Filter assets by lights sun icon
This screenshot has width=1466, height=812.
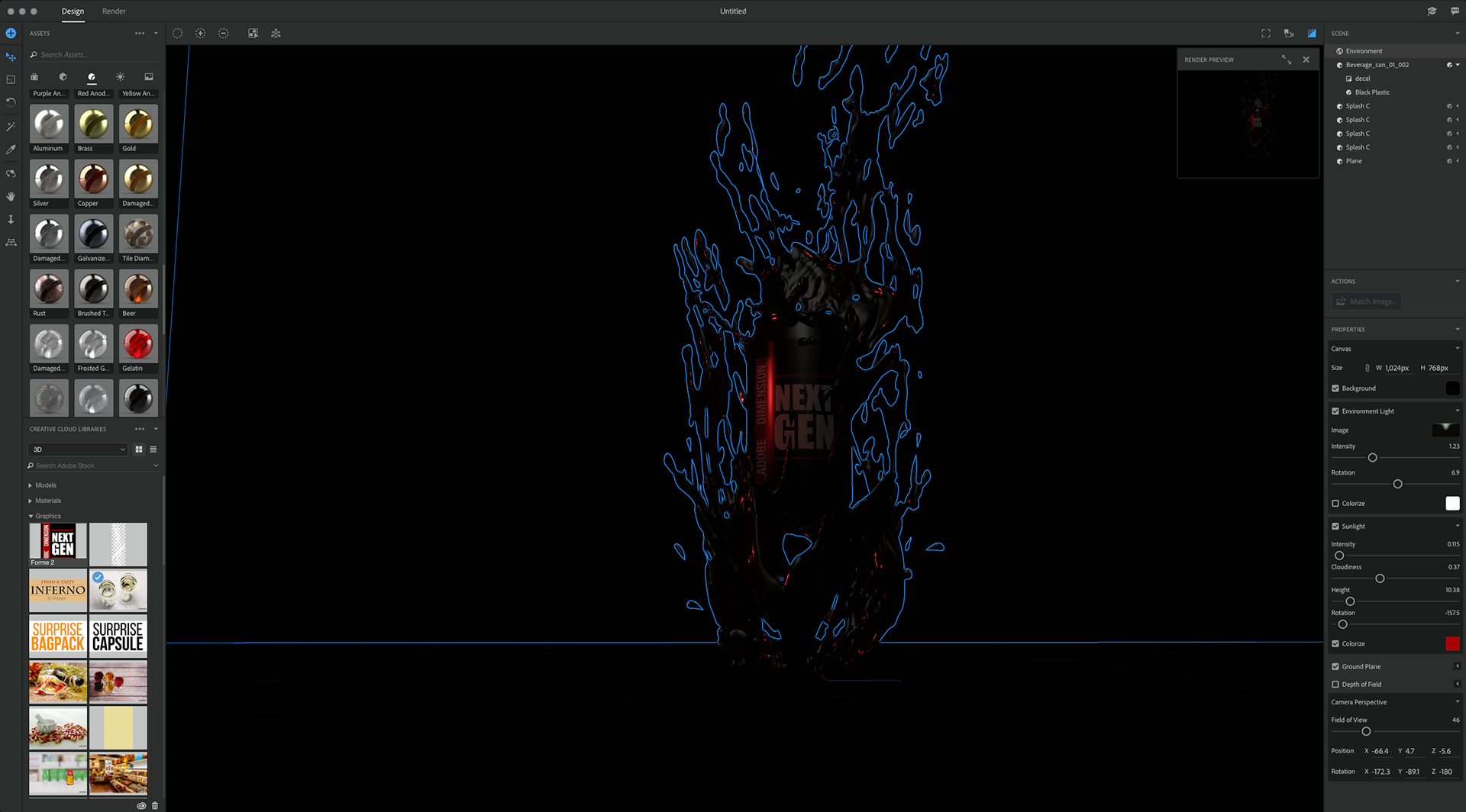(x=120, y=77)
